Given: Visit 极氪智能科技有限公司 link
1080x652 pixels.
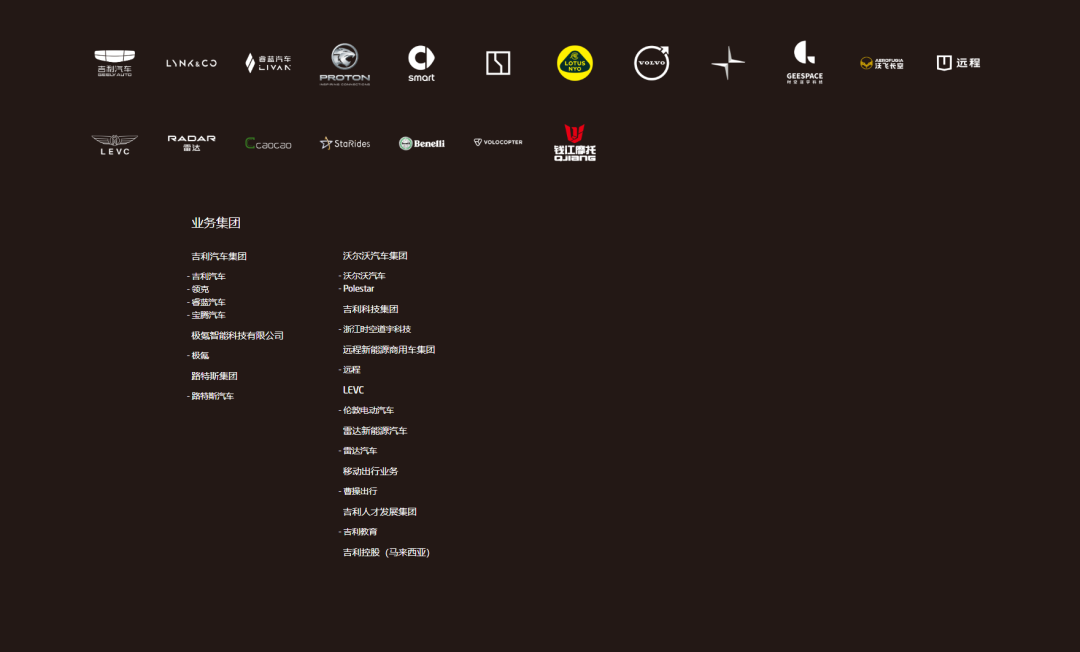Looking at the screenshot, I should coord(237,335).
